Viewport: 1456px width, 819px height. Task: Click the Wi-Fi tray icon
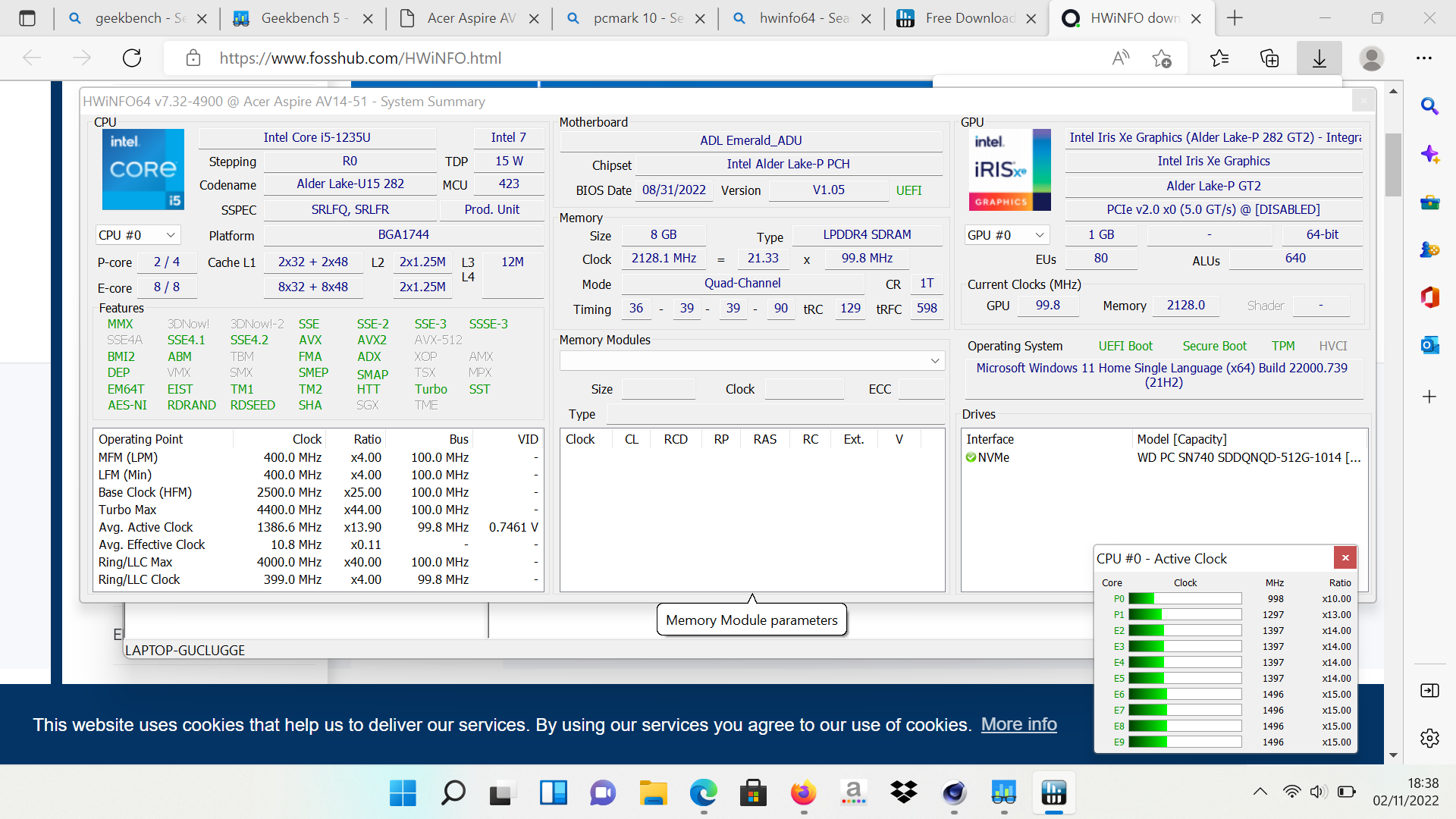point(1291,792)
